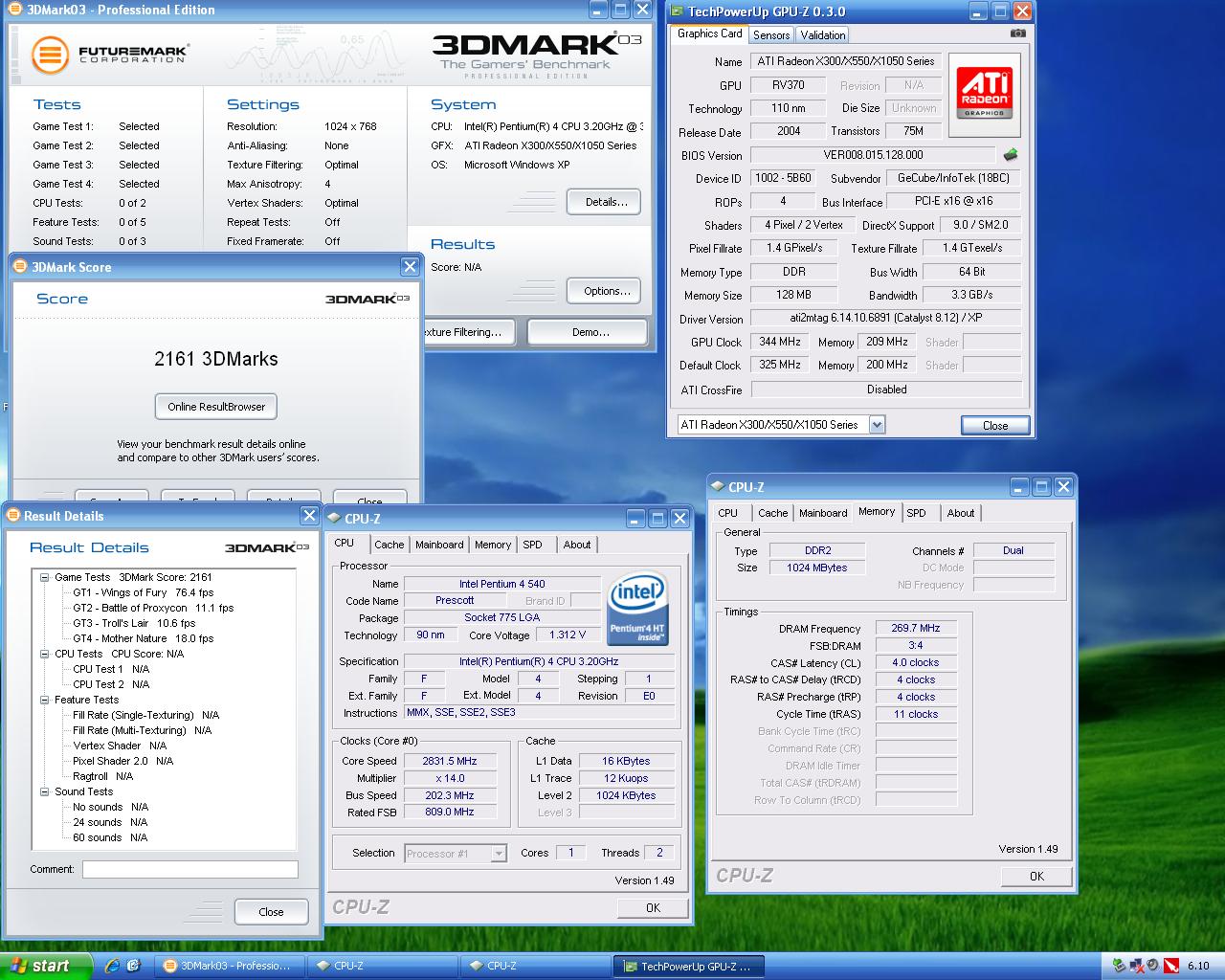Click the Online ResultBrowser button
The image size is (1225, 980).
[216, 407]
